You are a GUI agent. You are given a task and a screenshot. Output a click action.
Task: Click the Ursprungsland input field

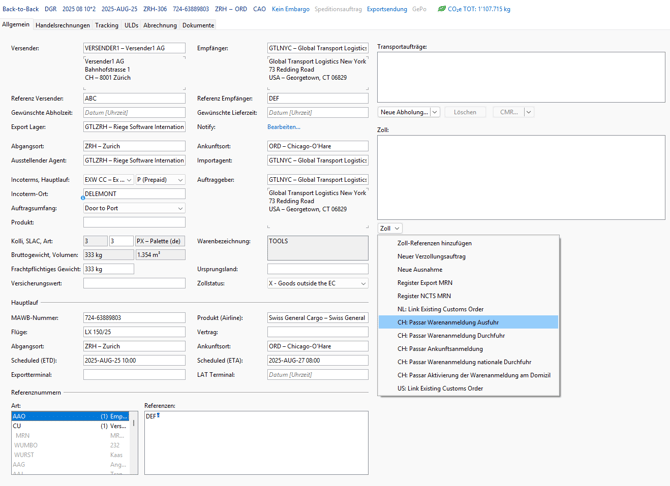pyautogui.click(x=317, y=269)
